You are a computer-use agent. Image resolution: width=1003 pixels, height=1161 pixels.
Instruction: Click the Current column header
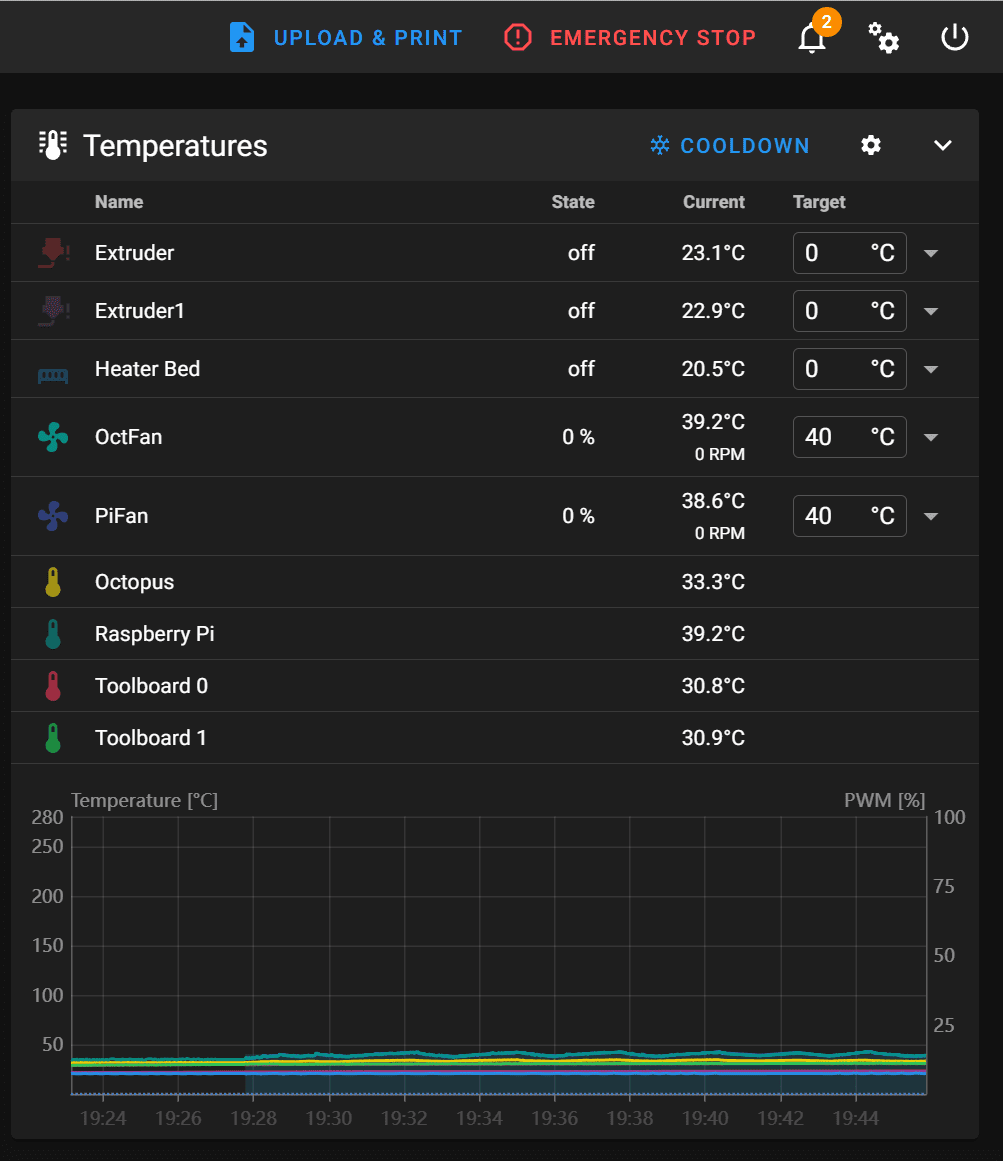714,202
